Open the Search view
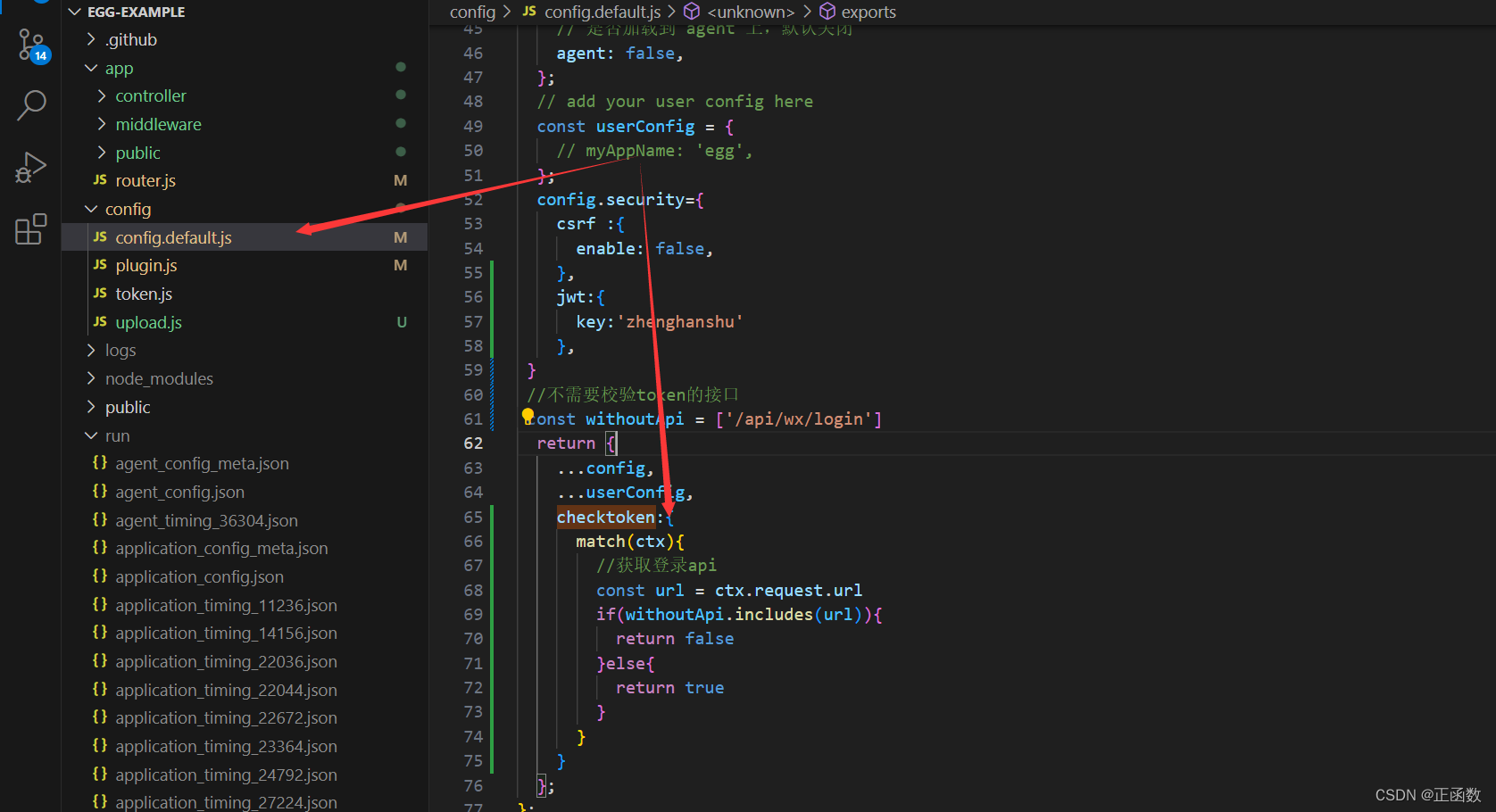 click(31, 105)
